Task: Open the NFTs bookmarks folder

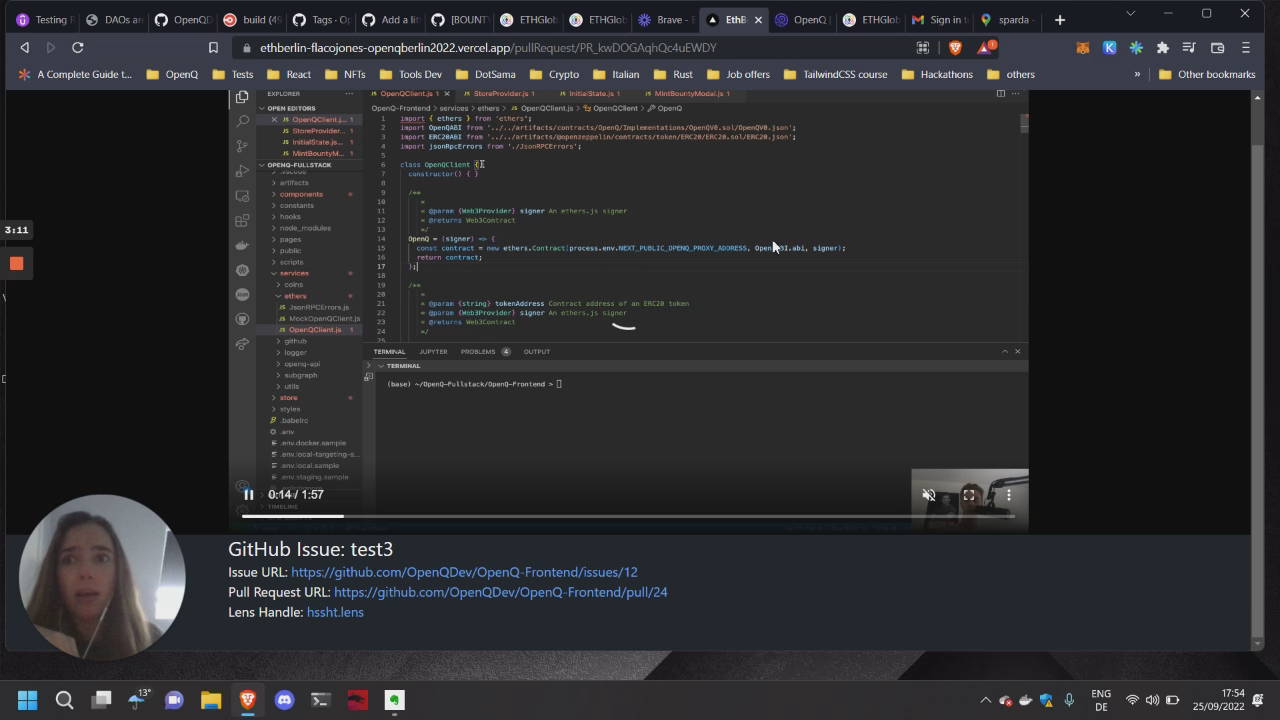Action: click(344, 74)
